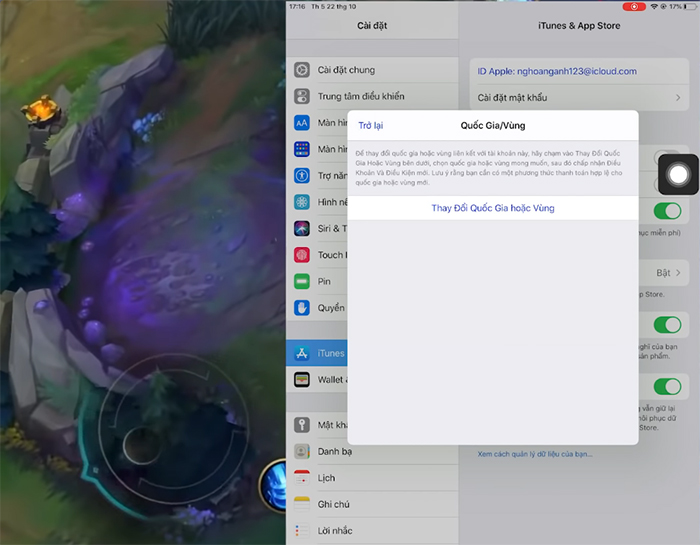This screenshot has height=545, width=700.
Task: Tap the AssistiveTouch floating button
Action: 678,175
